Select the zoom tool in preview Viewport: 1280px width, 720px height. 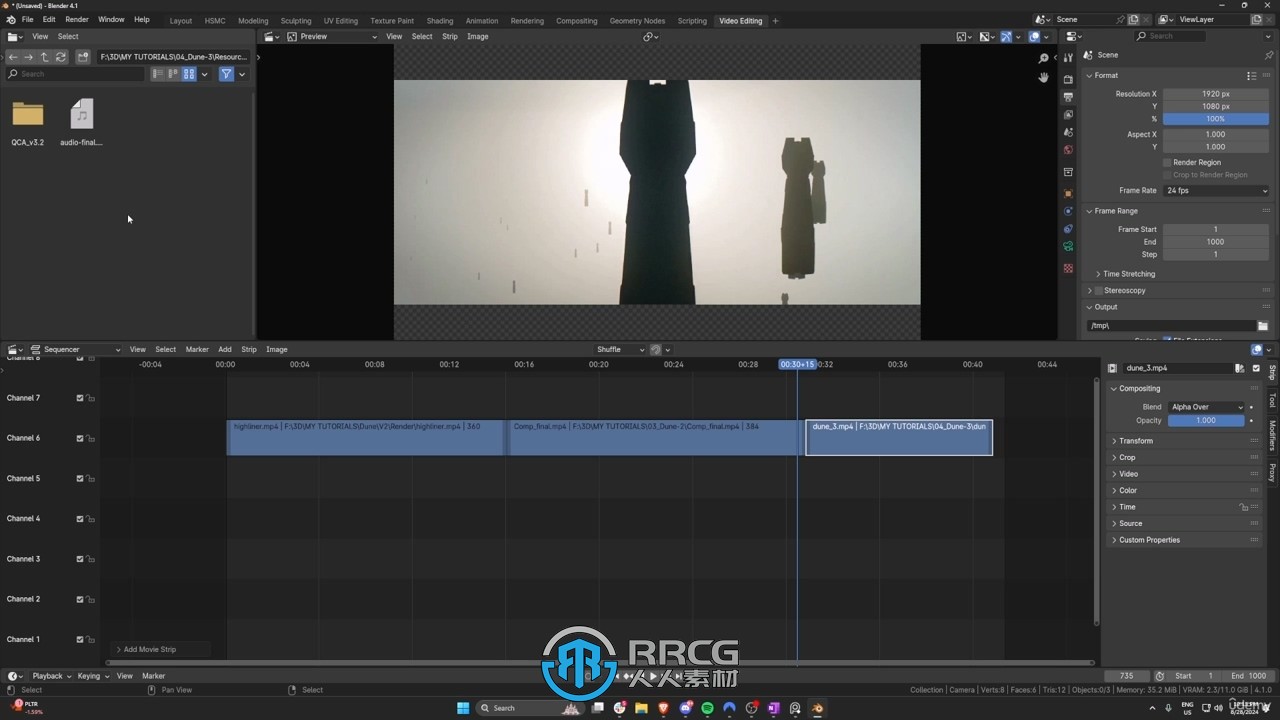point(1044,58)
